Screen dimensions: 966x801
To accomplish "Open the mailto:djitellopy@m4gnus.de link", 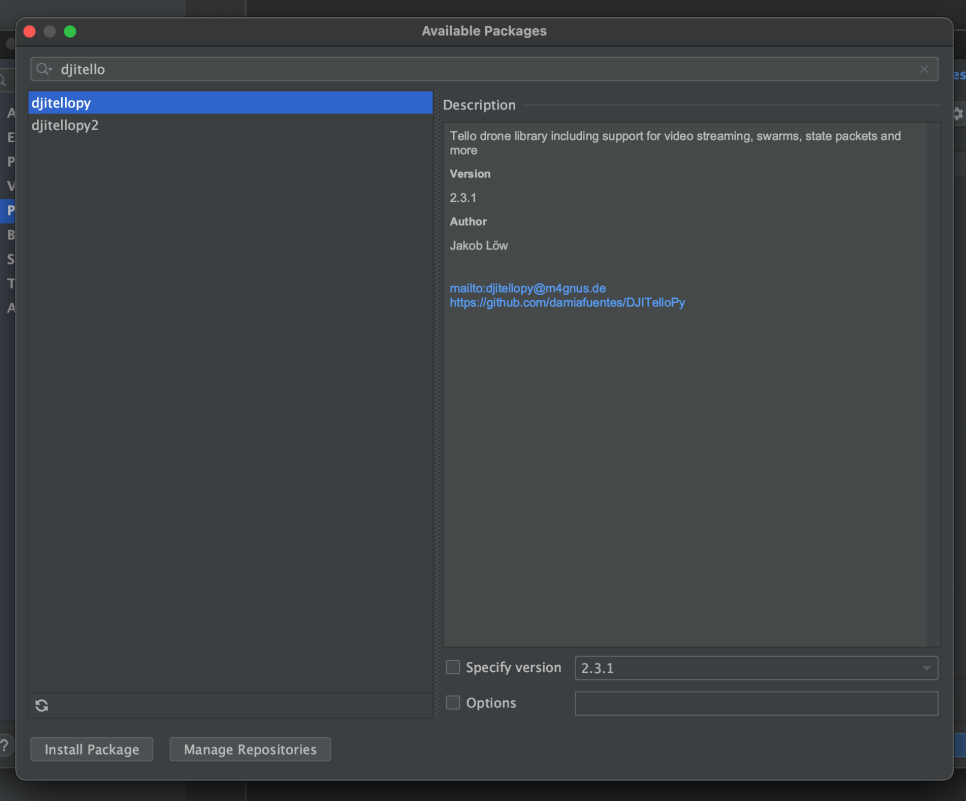I will [x=528, y=288].
